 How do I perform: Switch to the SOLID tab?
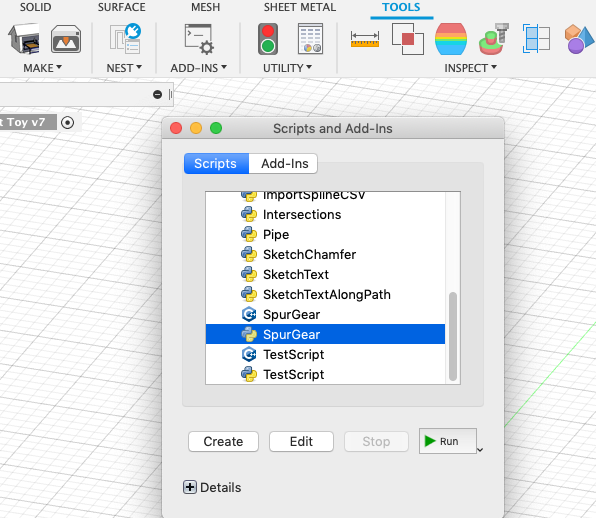pyautogui.click(x=35, y=7)
